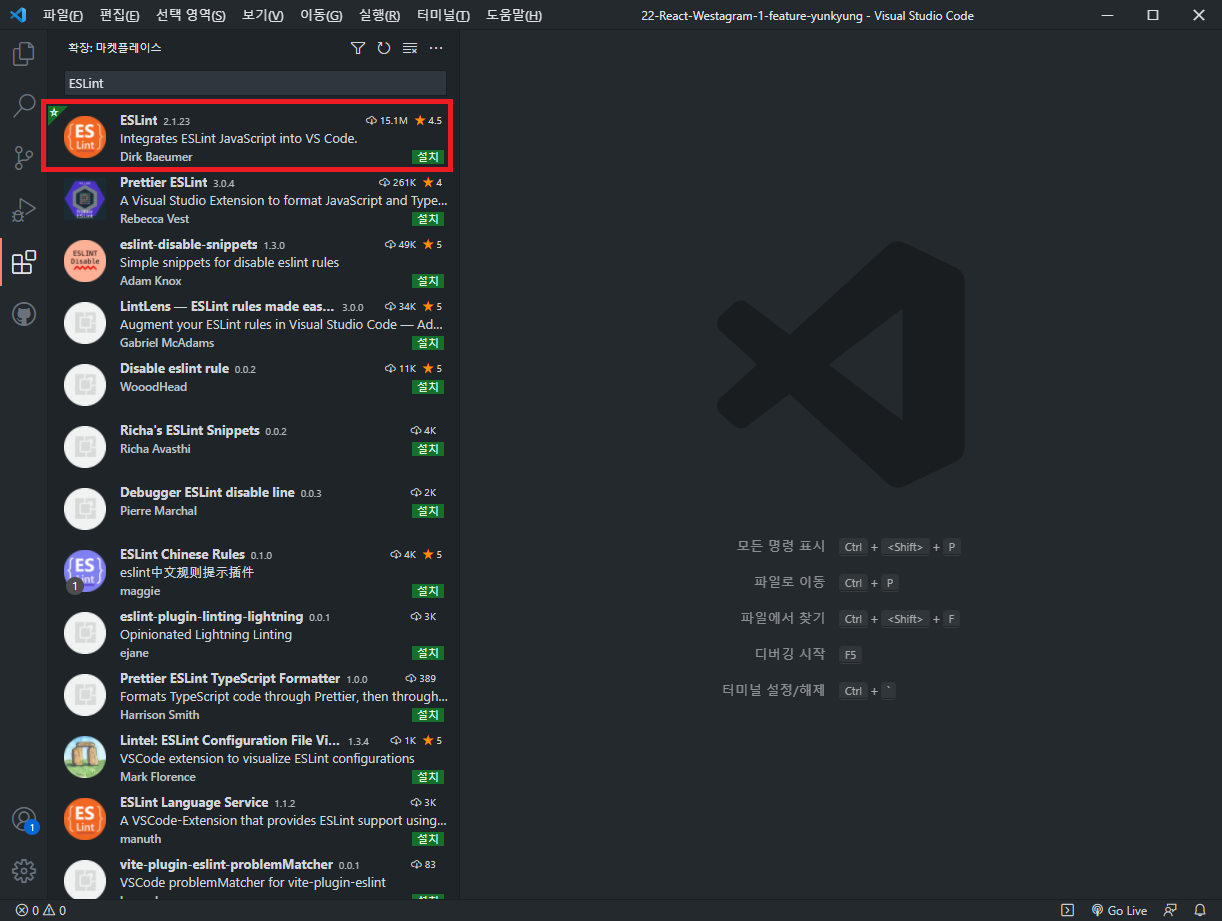Screen dimensions: 1222x921
Task: Select the Extensions view icon
Action: click(23, 262)
